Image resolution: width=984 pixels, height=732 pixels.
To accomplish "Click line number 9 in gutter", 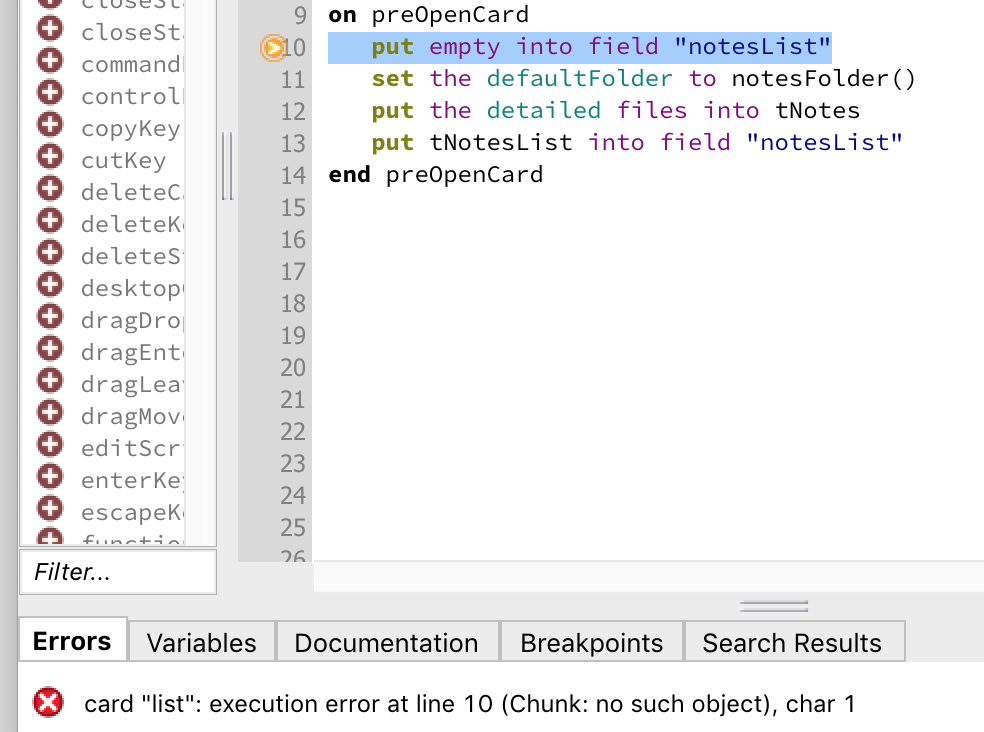I will click(300, 15).
